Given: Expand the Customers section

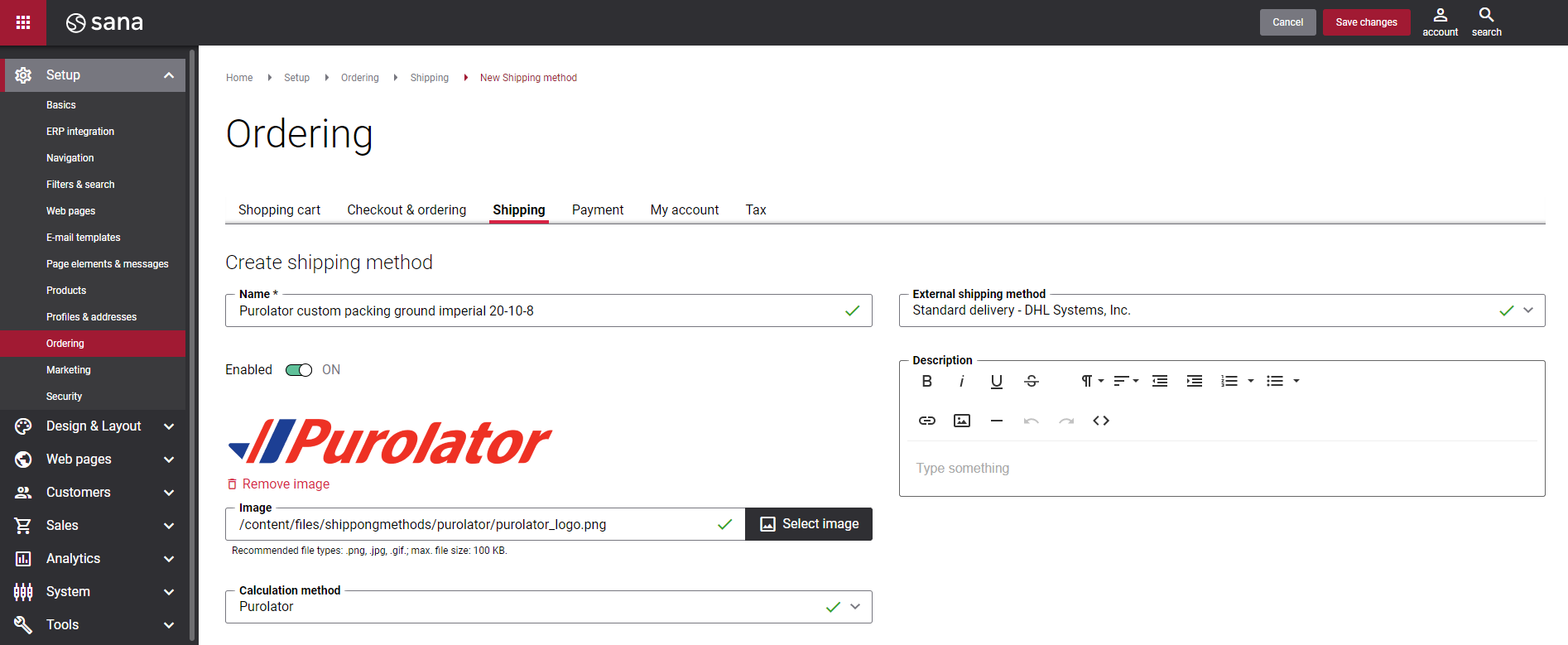Looking at the screenshot, I should pos(169,493).
